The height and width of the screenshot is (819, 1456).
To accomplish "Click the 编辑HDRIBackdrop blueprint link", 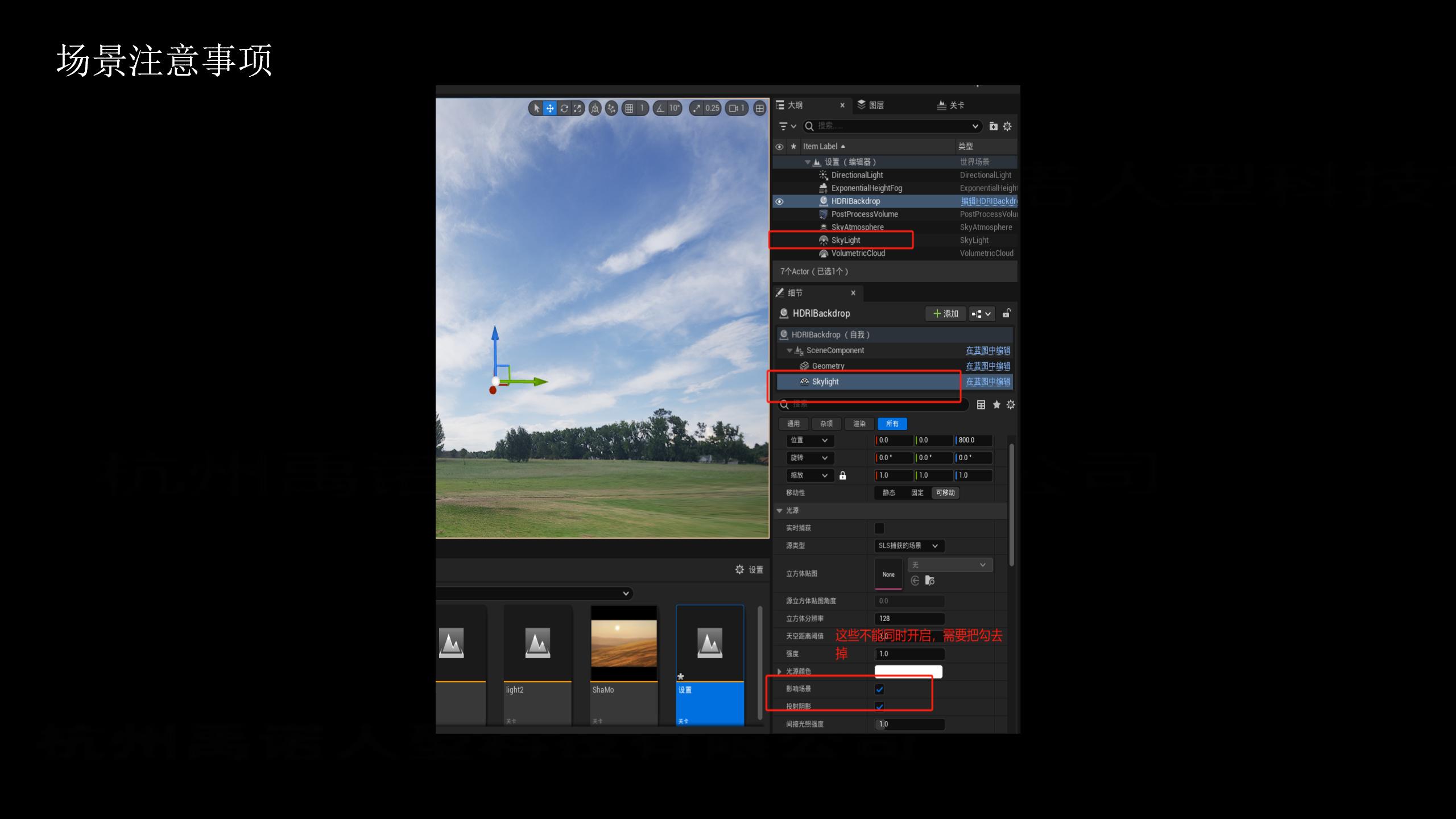I will (x=988, y=201).
